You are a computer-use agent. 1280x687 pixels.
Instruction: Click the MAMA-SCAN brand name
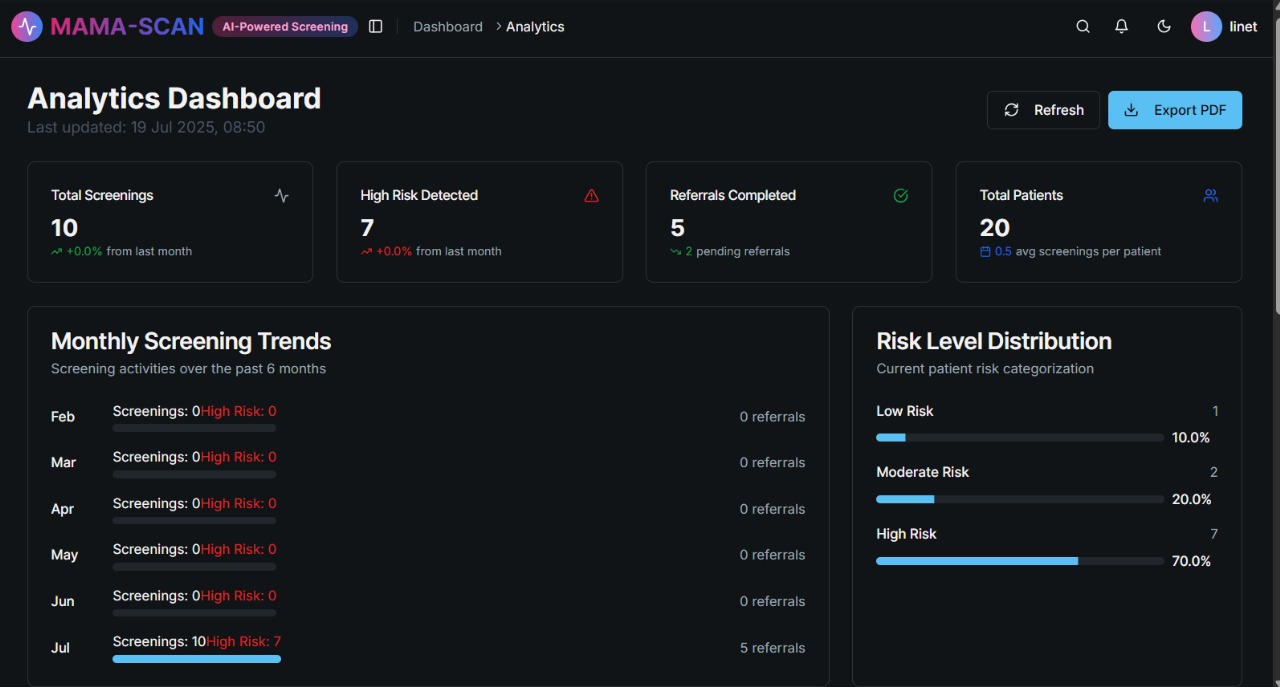(127, 27)
